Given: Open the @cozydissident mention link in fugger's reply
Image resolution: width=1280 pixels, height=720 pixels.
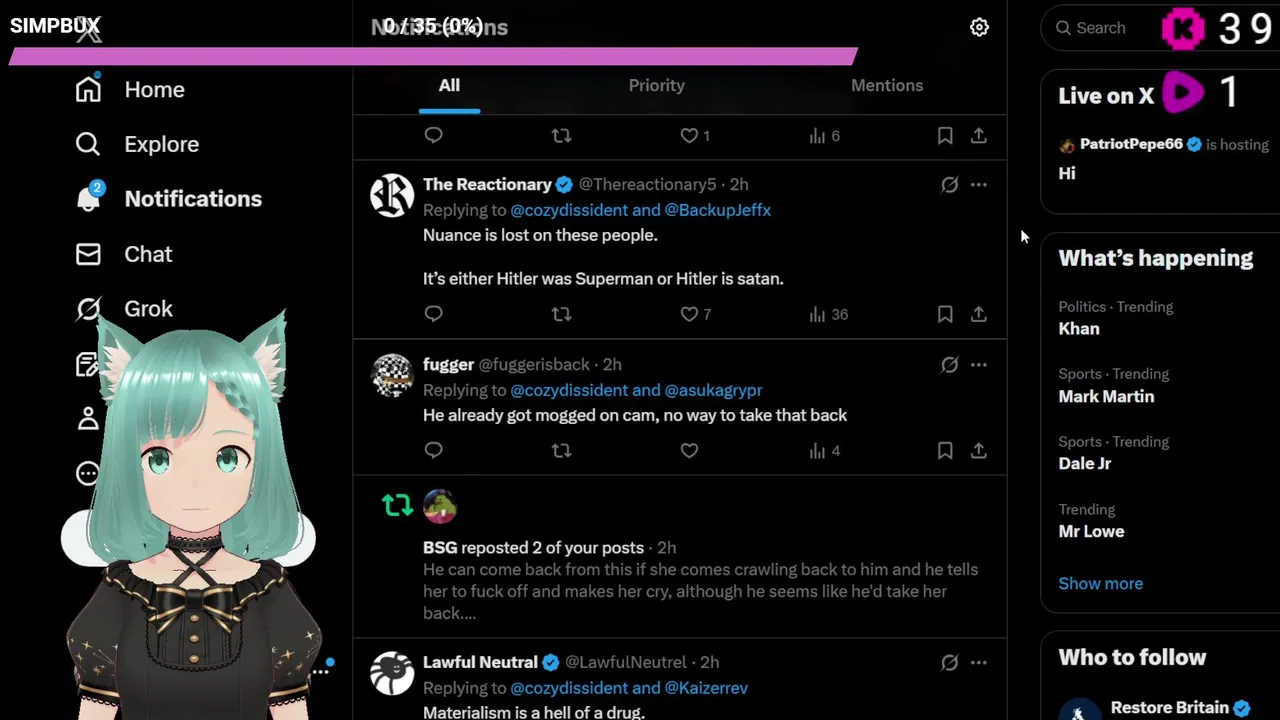Looking at the screenshot, I should [x=569, y=390].
